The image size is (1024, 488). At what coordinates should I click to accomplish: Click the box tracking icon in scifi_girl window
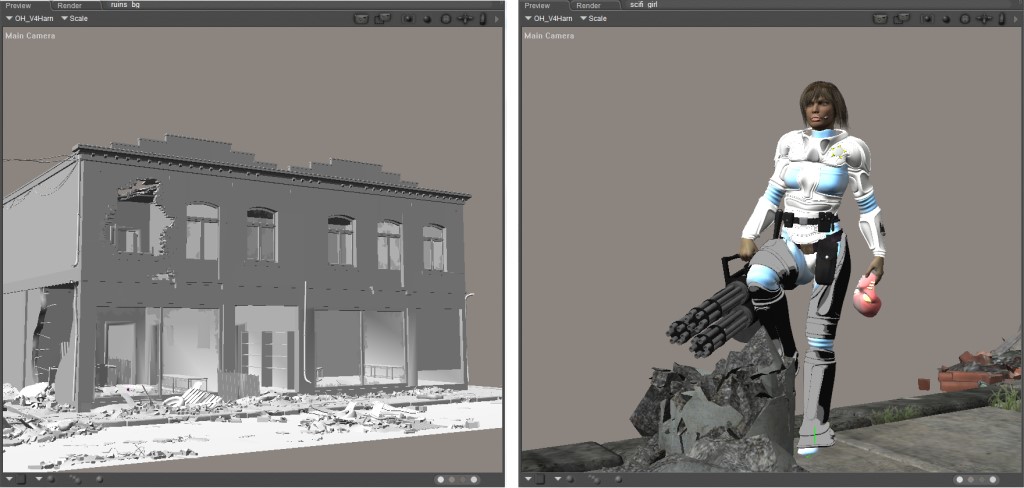click(x=927, y=19)
